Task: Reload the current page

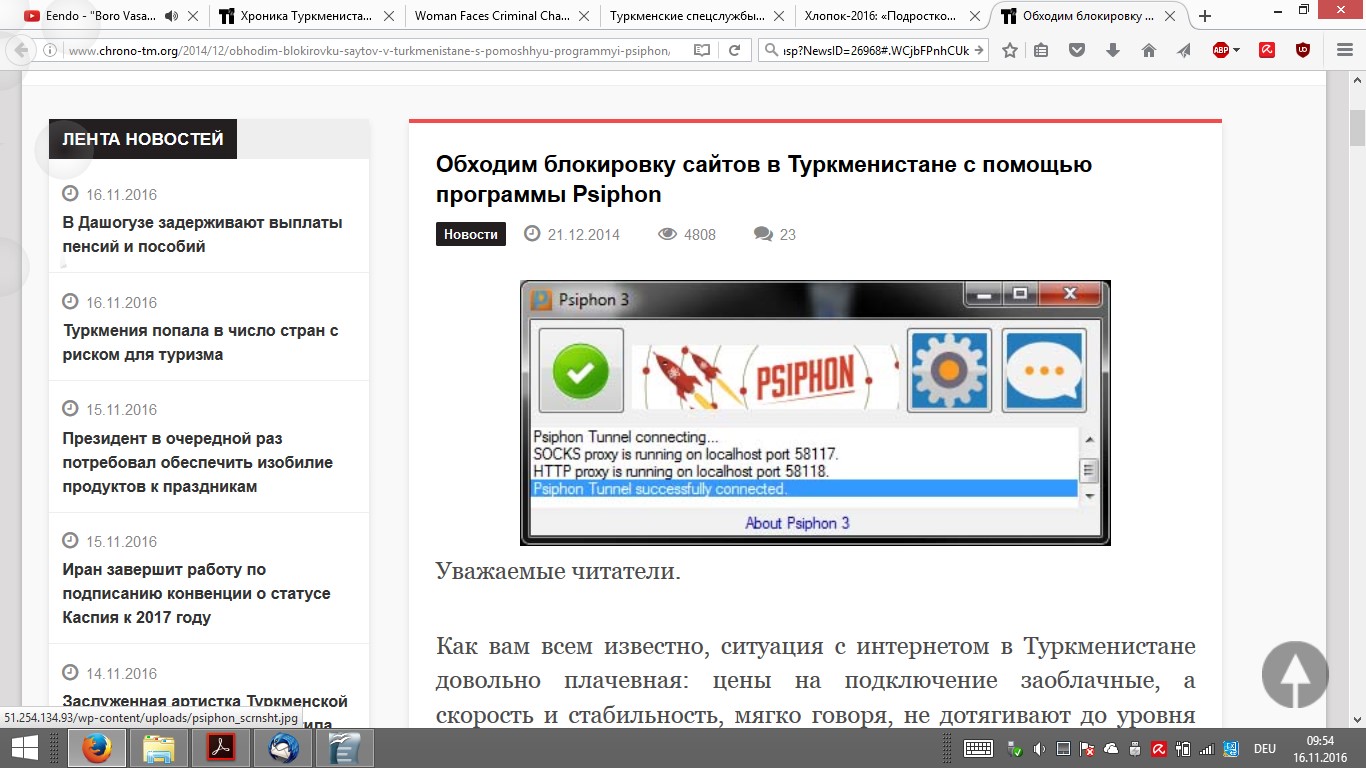Action: (735, 50)
